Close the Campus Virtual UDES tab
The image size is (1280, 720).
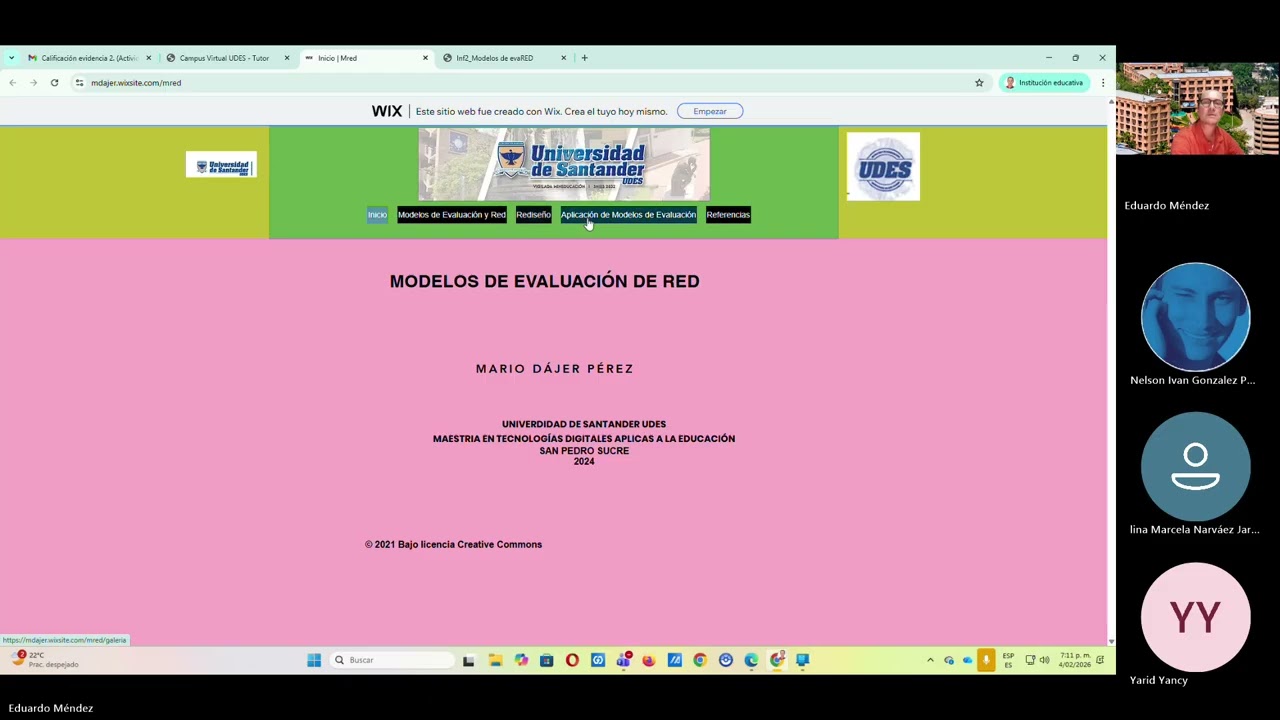(286, 58)
